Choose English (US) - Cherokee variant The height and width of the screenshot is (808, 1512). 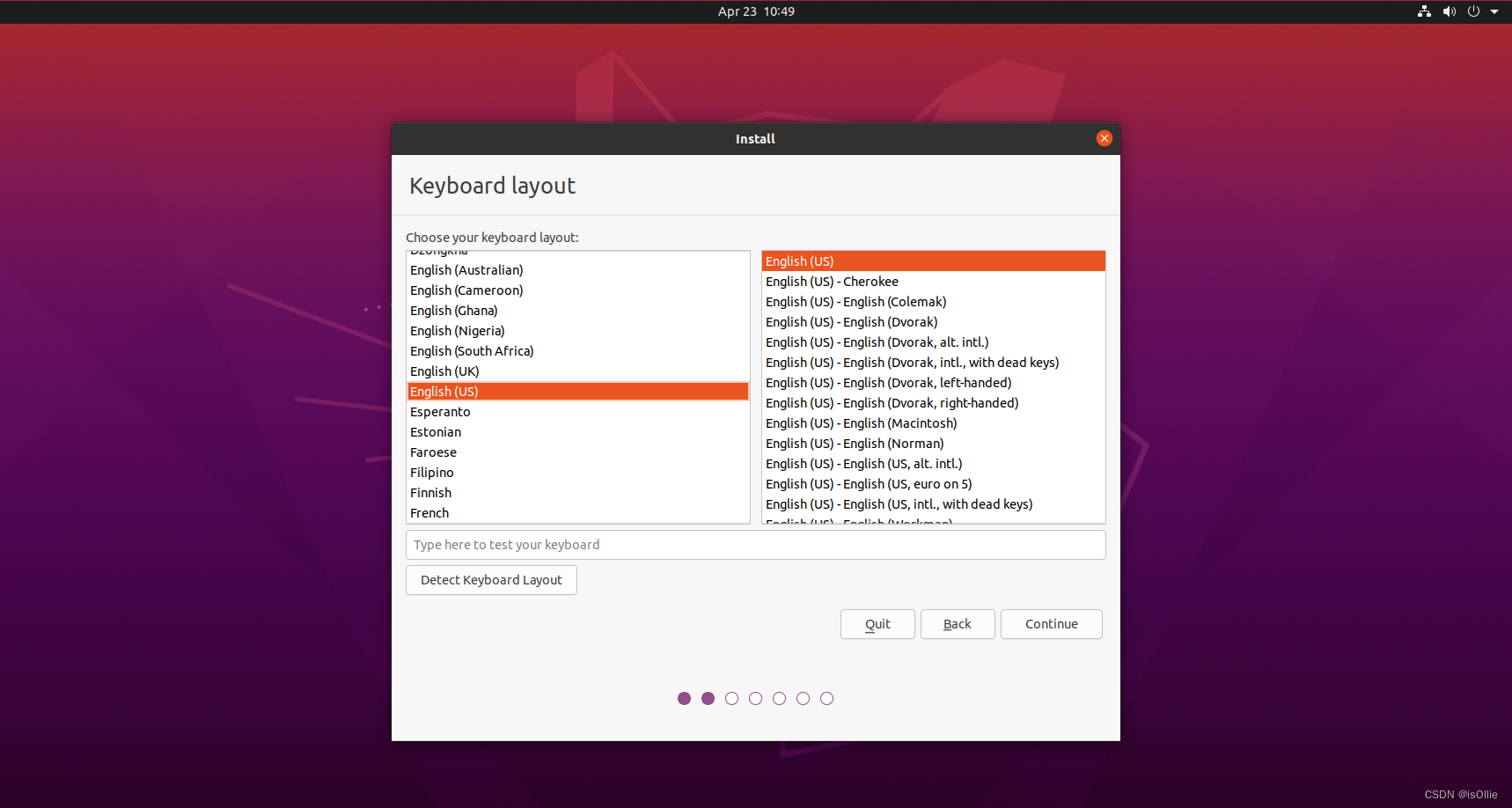tap(934, 282)
